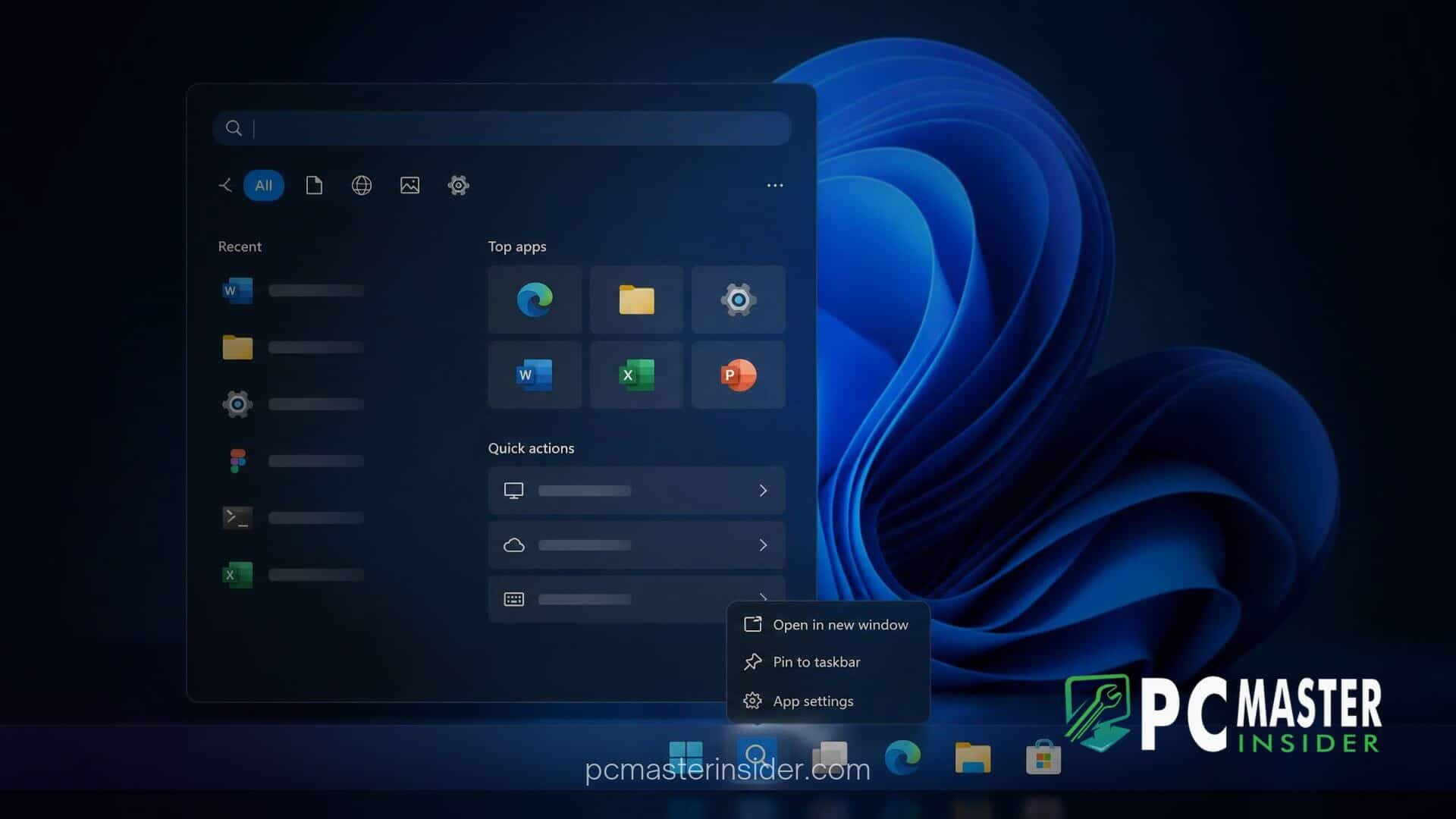The height and width of the screenshot is (819, 1456).
Task: Choose Open in new window
Action: [828, 625]
